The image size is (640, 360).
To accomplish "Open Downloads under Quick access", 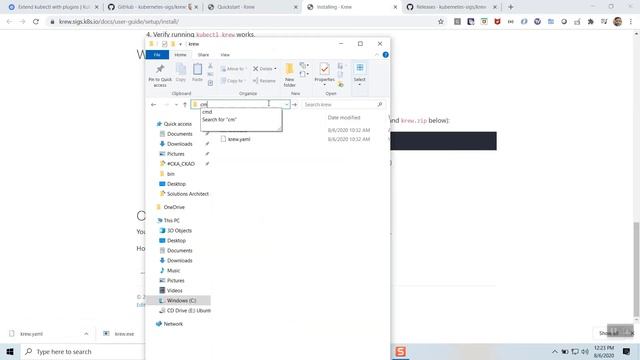I will (x=180, y=144).
